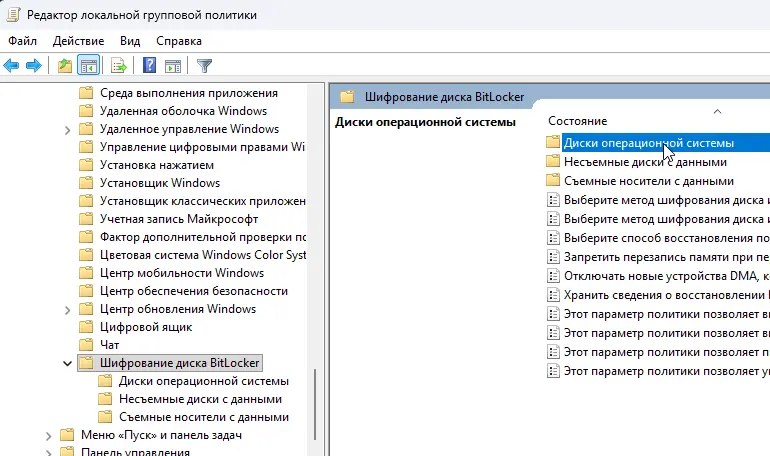The width and height of the screenshot is (770, 456).
Task: Open the Справка menu
Action: click(x=179, y=41)
